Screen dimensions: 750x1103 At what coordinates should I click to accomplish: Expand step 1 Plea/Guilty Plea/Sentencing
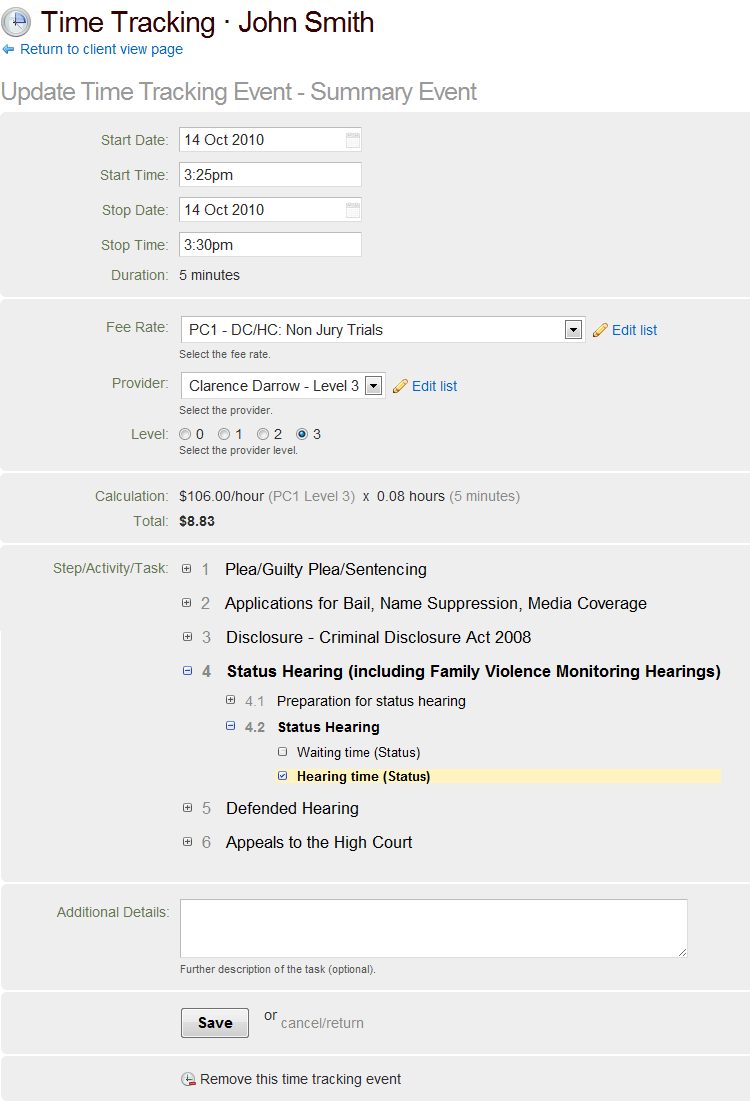pos(186,568)
